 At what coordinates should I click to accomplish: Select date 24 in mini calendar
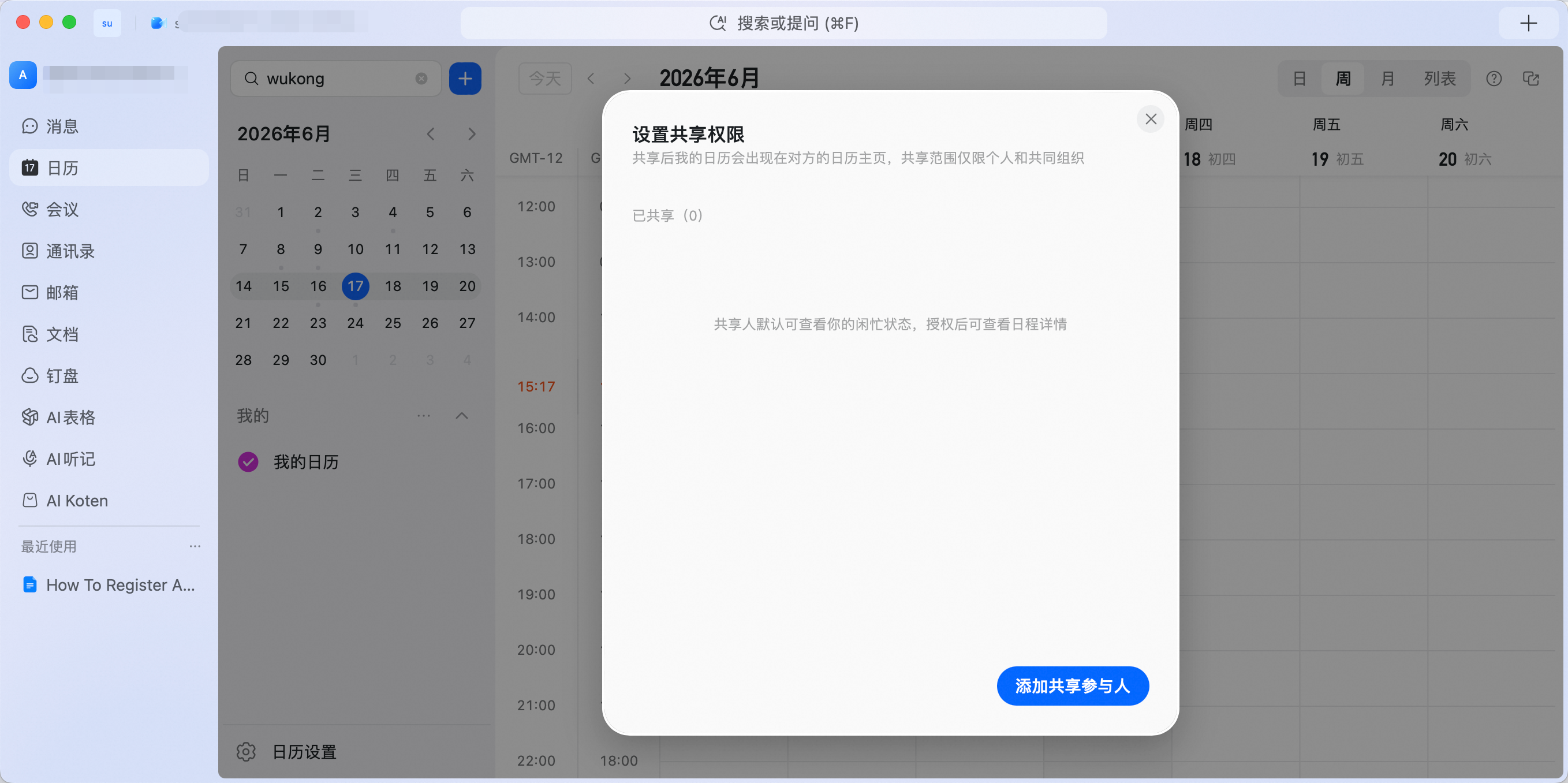coord(356,323)
